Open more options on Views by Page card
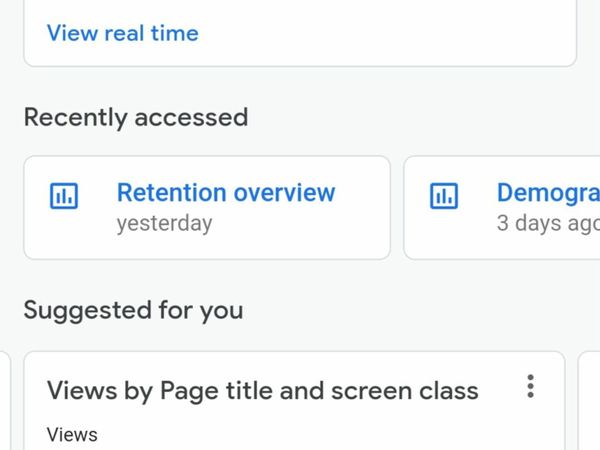The height and width of the screenshot is (450, 600). pyautogui.click(x=530, y=387)
